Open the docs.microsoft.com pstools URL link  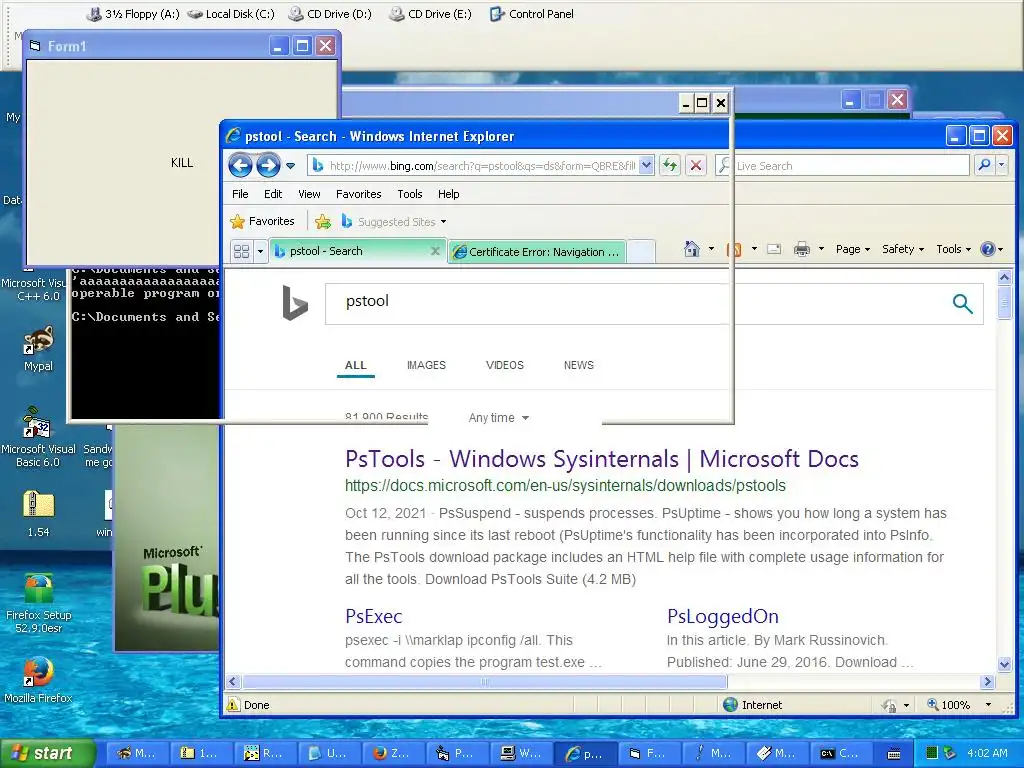(x=565, y=486)
